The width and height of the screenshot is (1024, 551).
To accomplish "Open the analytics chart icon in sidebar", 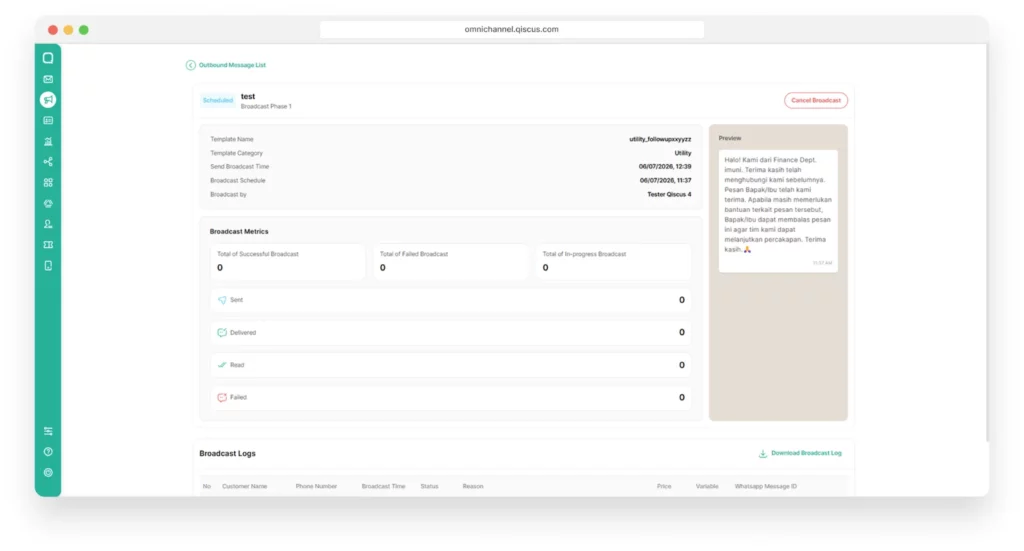I will click(x=48, y=141).
